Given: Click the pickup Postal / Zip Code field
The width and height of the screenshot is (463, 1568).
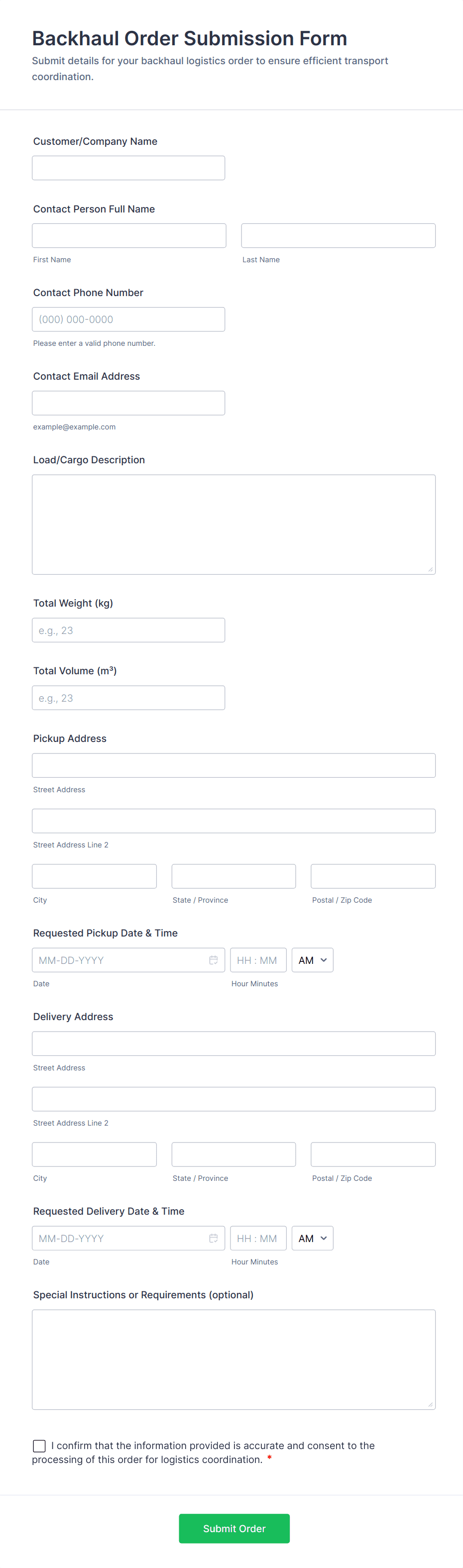Looking at the screenshot, I should (372, 876).
